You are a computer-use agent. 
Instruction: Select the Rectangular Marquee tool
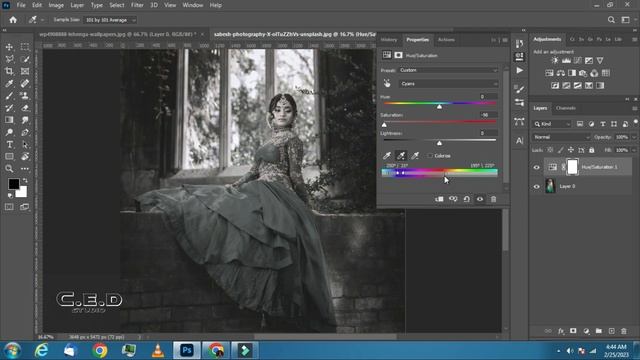[25, 47]
